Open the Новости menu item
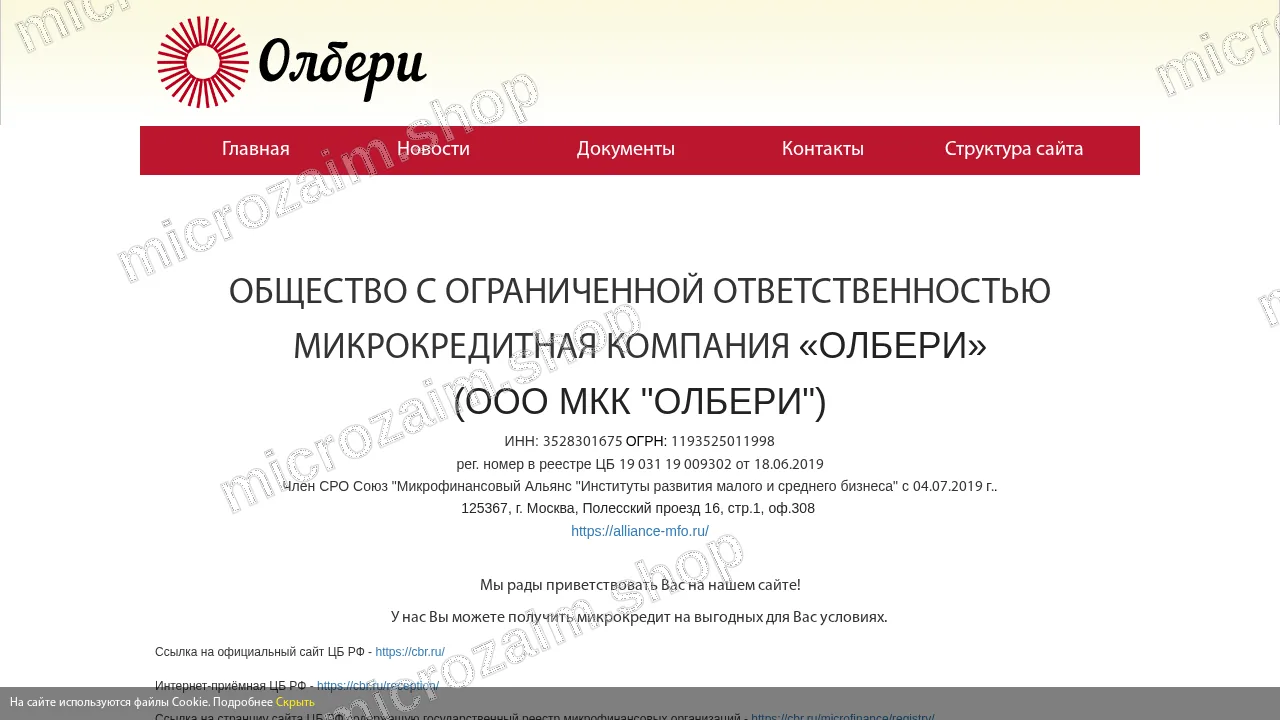Screen dimensions: 1280x720 pyautogui.click(x=433, y=149)
